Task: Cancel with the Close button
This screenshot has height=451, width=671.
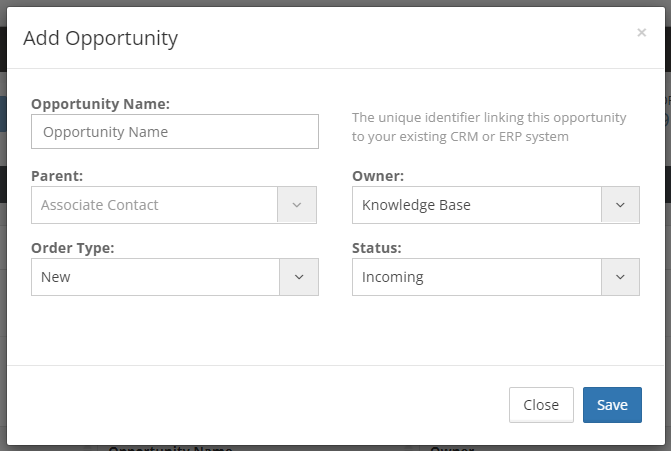Action: [x=541, y=405]
